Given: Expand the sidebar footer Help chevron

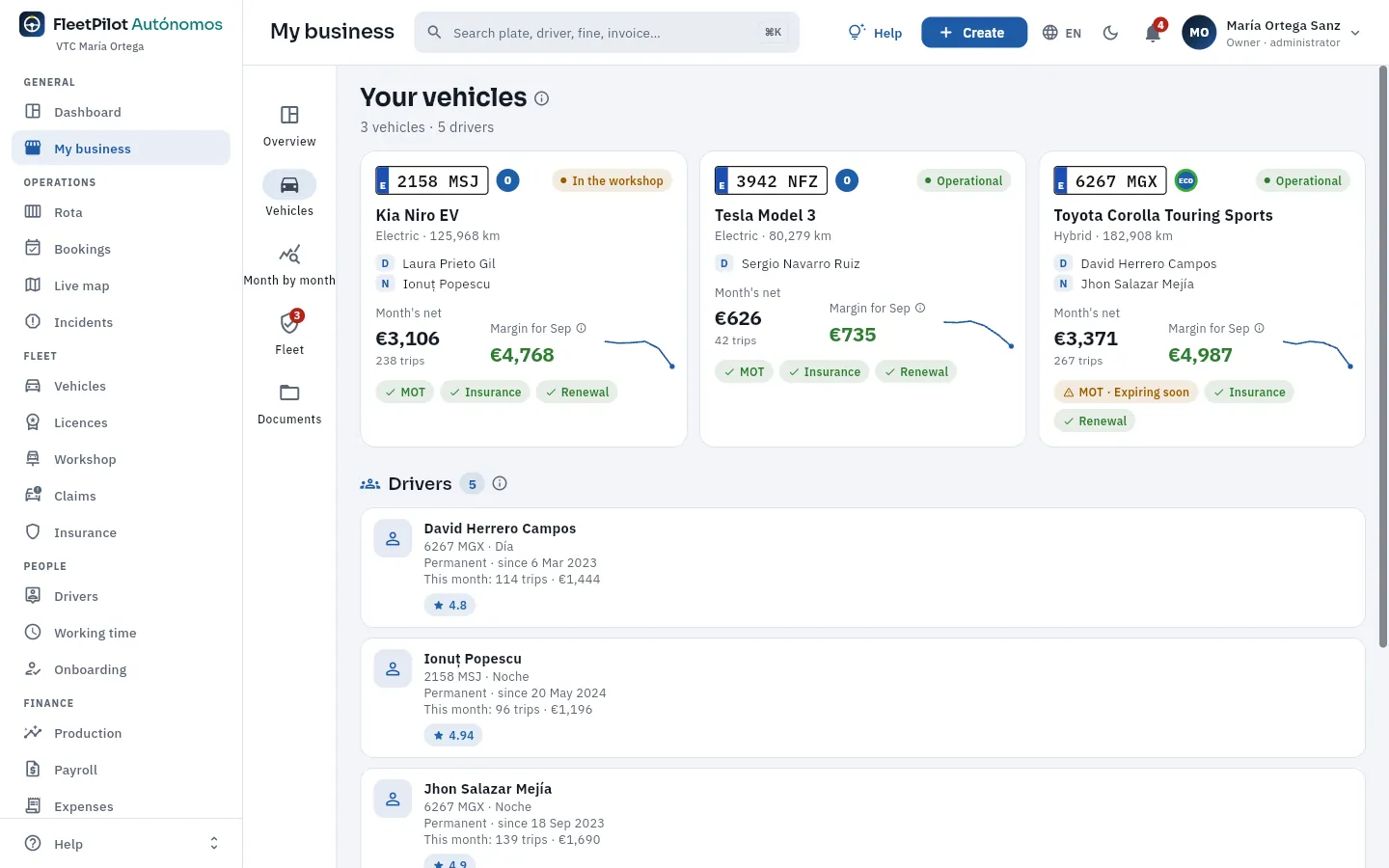Looking at the screenshot, I should point(214,844).
